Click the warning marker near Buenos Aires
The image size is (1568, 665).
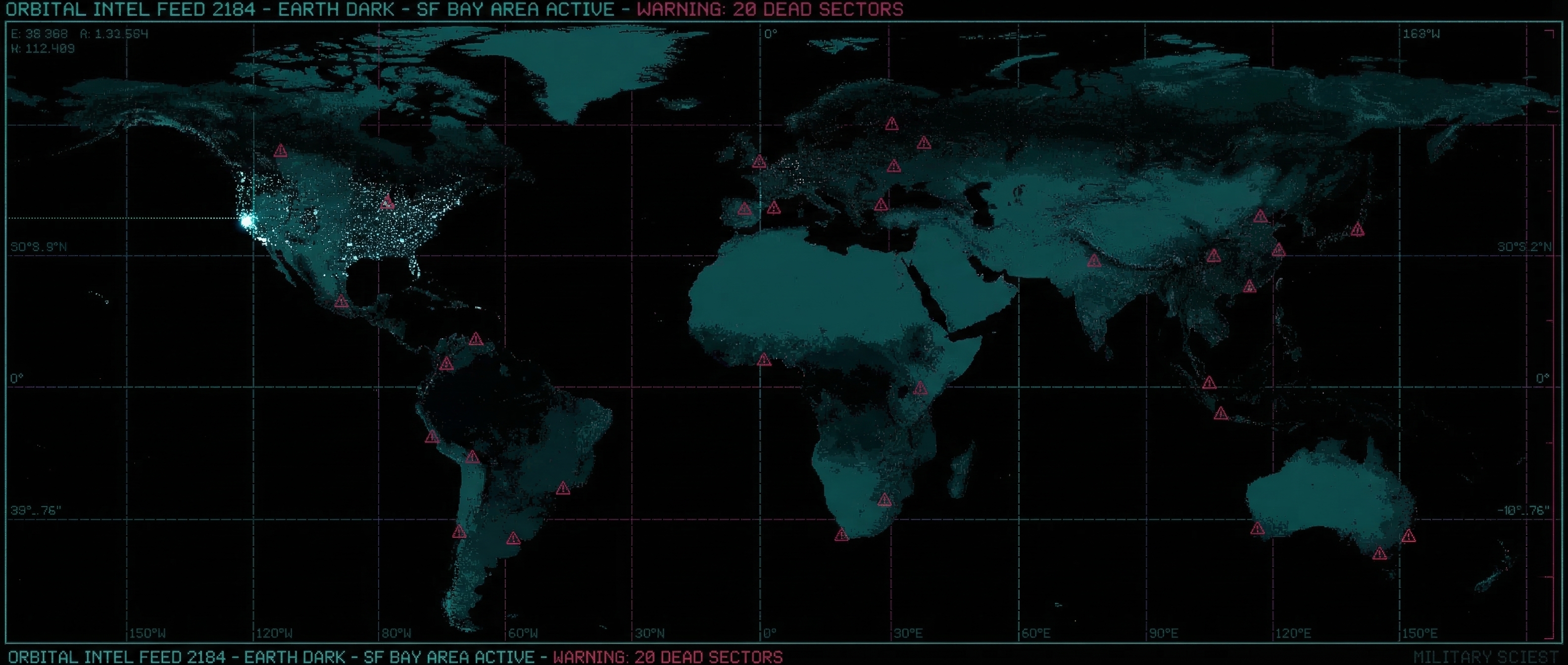tap(513, 538)
